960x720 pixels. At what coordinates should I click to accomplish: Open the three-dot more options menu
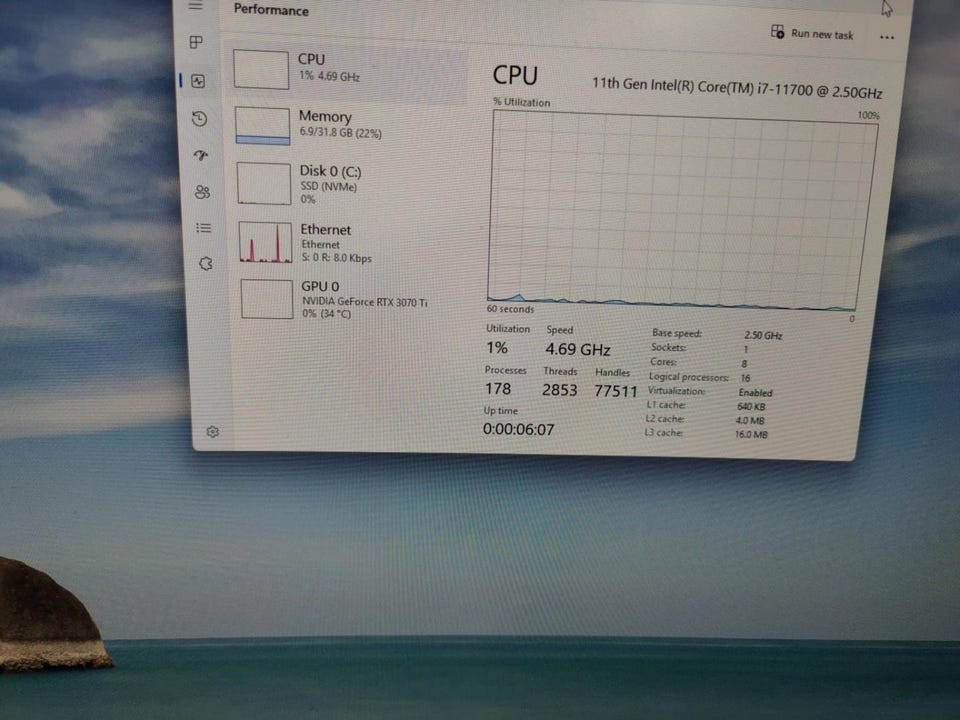pos(887,37)
